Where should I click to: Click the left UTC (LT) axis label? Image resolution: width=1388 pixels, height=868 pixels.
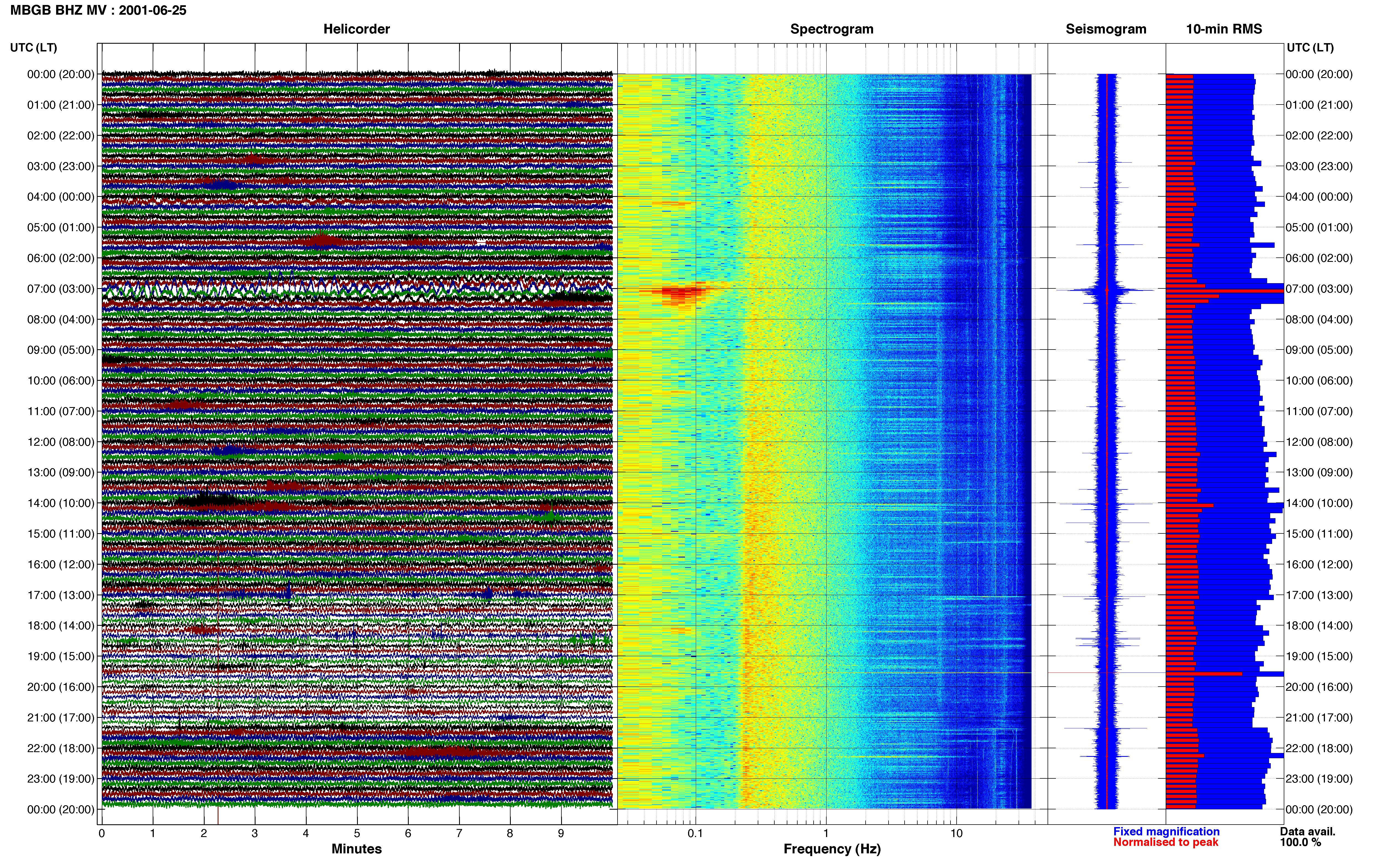(34, 47)
